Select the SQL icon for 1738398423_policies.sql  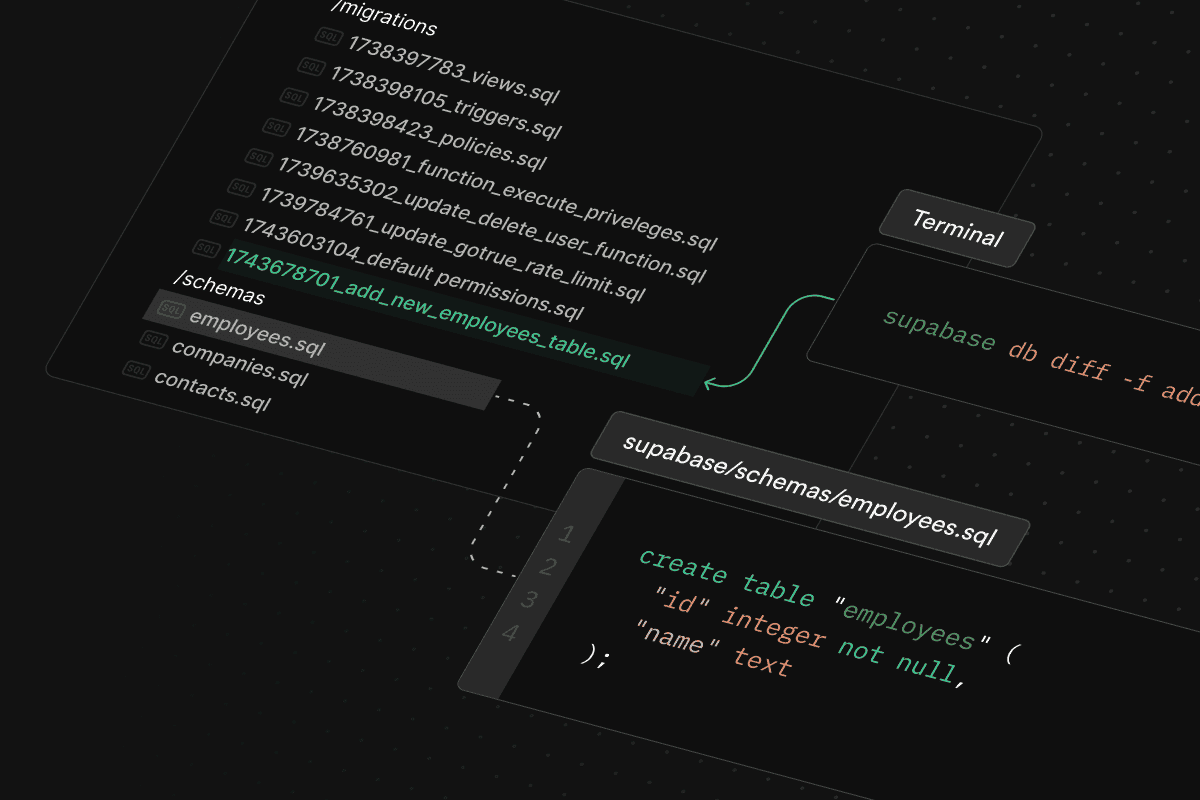[x=294, y=98]
